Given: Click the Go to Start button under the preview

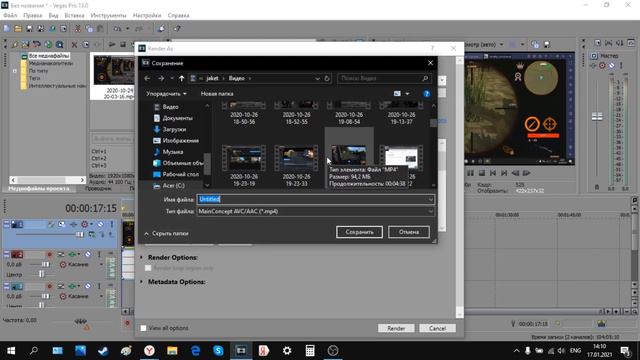Looking at the screenshot, I should point(493,173).
